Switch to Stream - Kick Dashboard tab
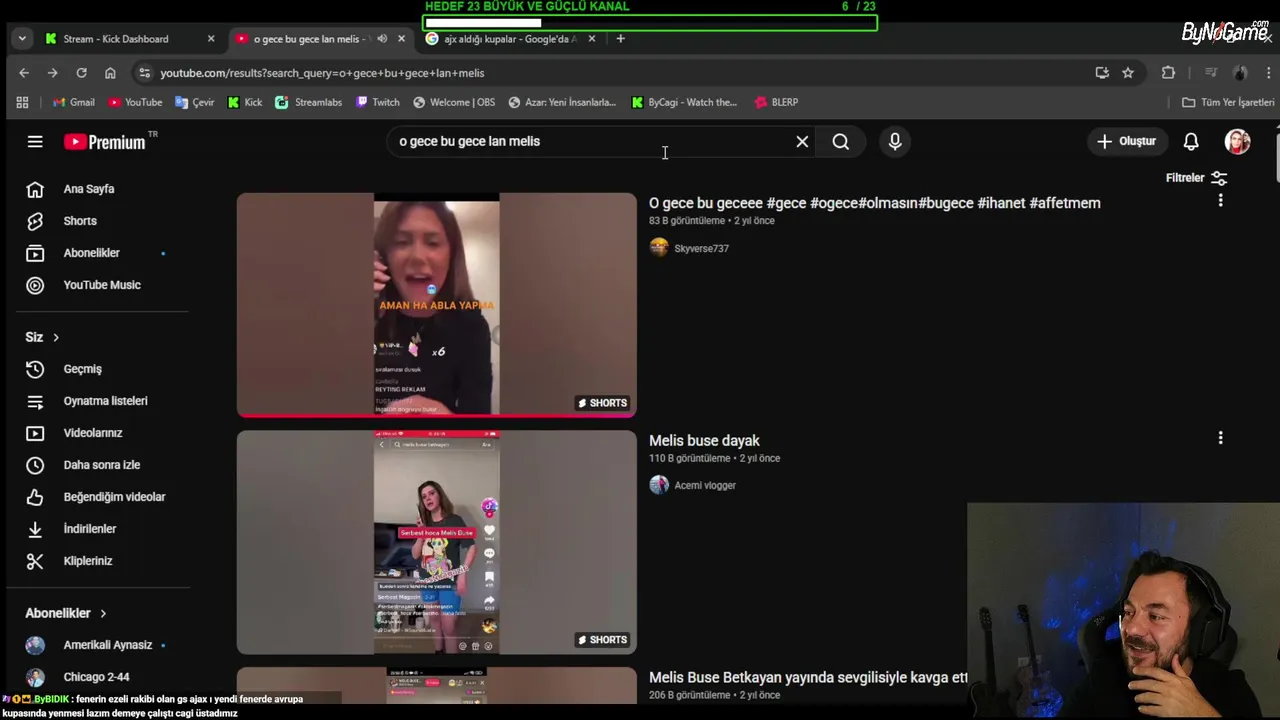This screenshot has height=720, width=1280. click(128, 39)
